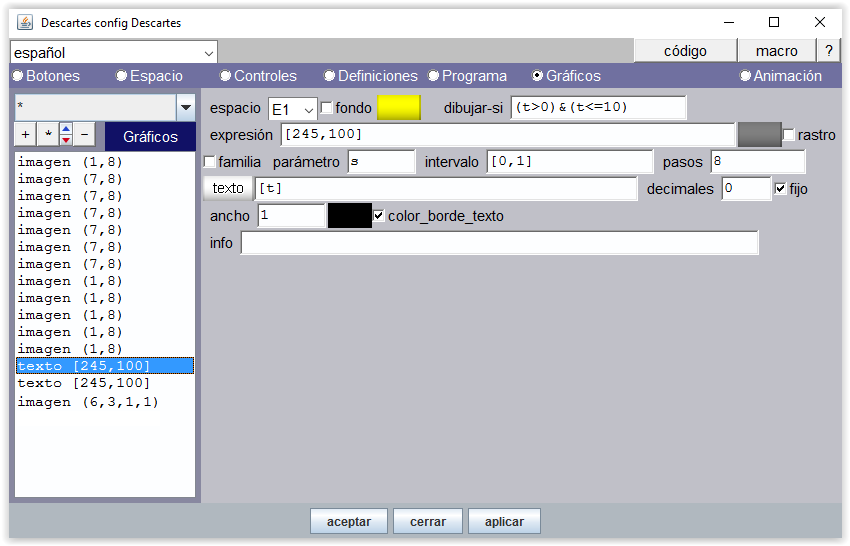This screenshot has width=850, height=546.
Task: Open the asterisk filter dropdown above list
Action: click(185, 108)
